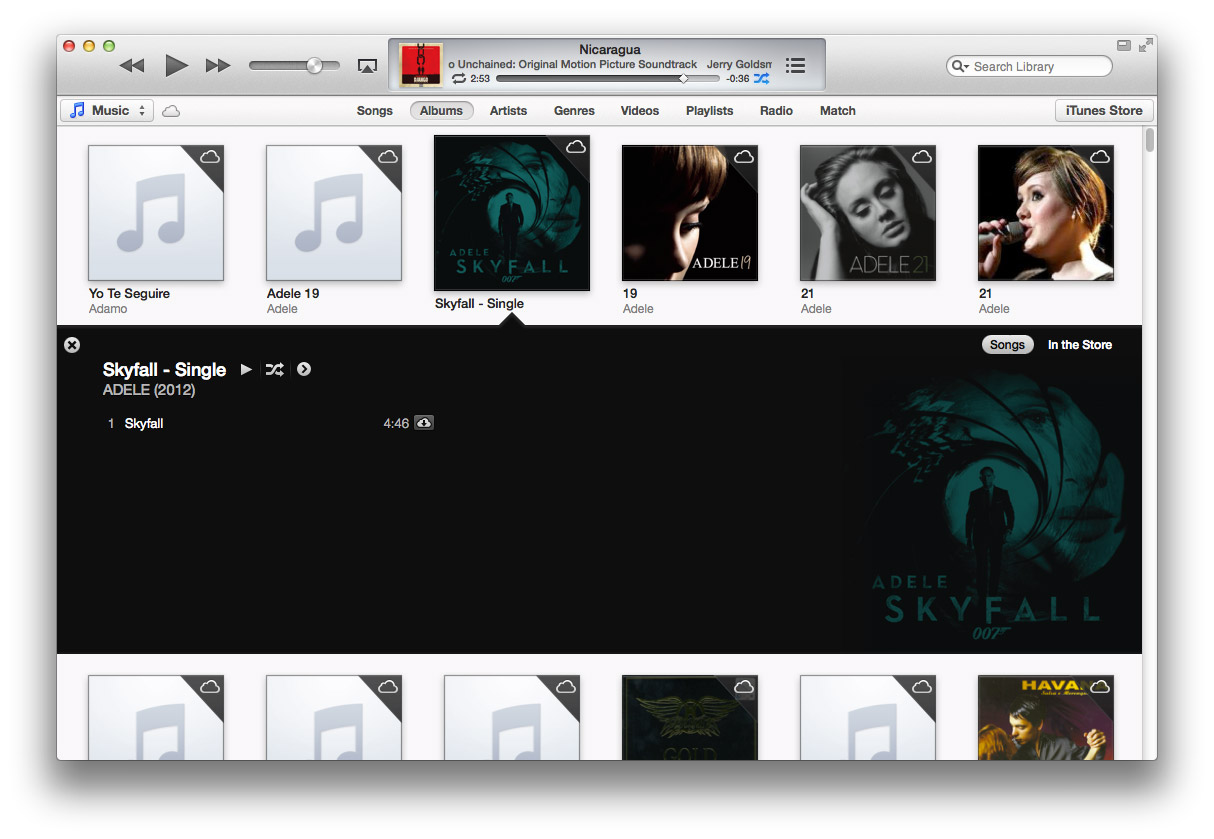The width and height of the screenshot is (1214, 839).
Task: Click the cloud icon on ADELE 19 artwork
Action: point(744,157)
